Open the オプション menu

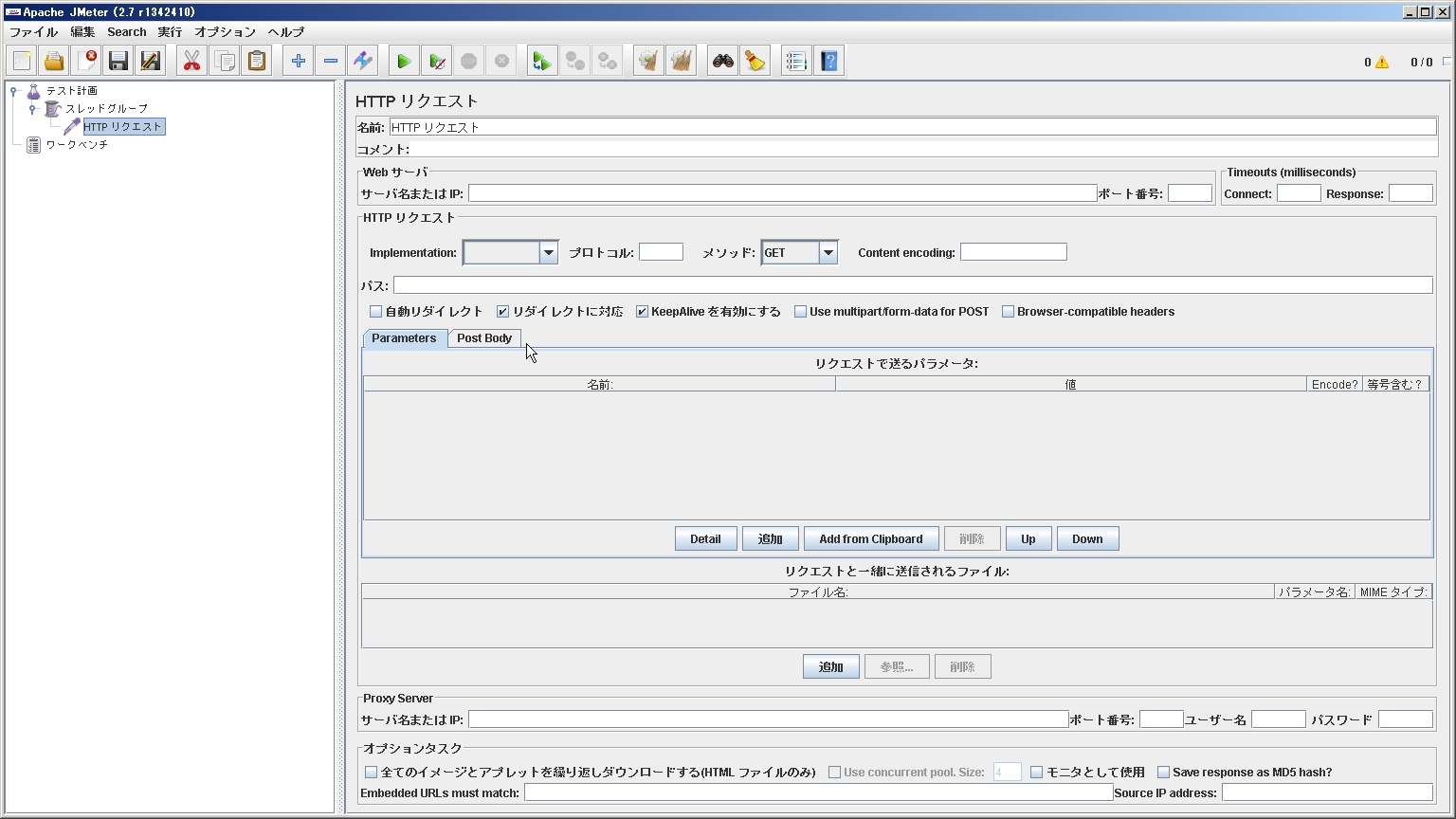tap(225, 32)
